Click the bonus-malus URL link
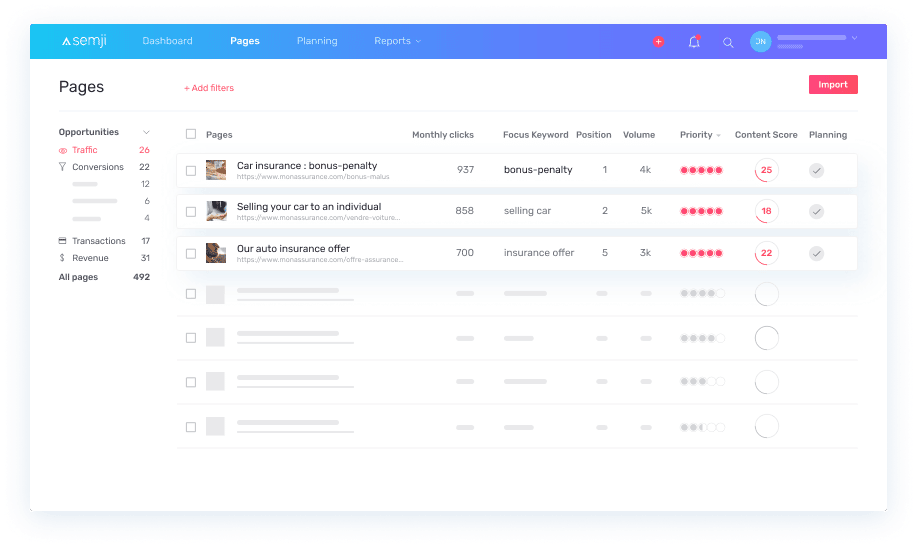917x547 pixels. click(x=313, y=177)
